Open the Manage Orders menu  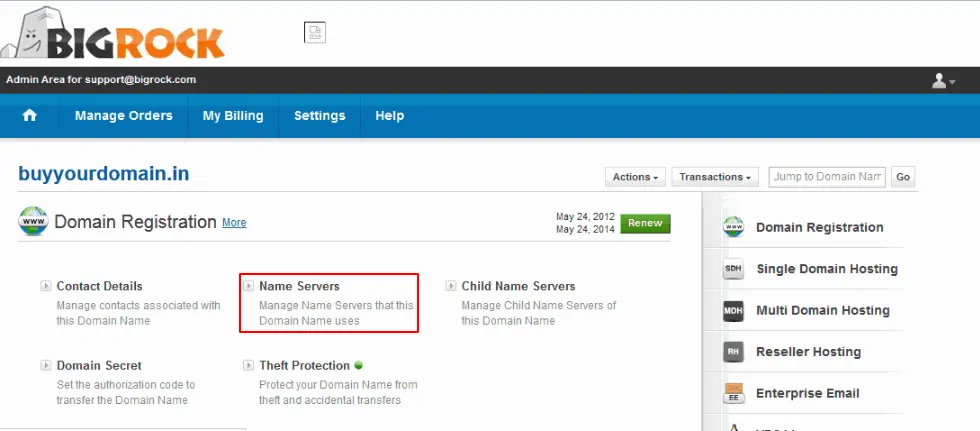pyautogui.click(x=124, y=116)
